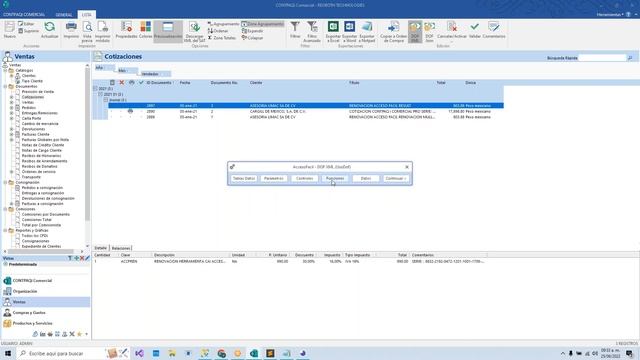The width and height of the screenshot is (640, 360).
Task: Export list with Exportar a Excel
Action: point(333,31)
